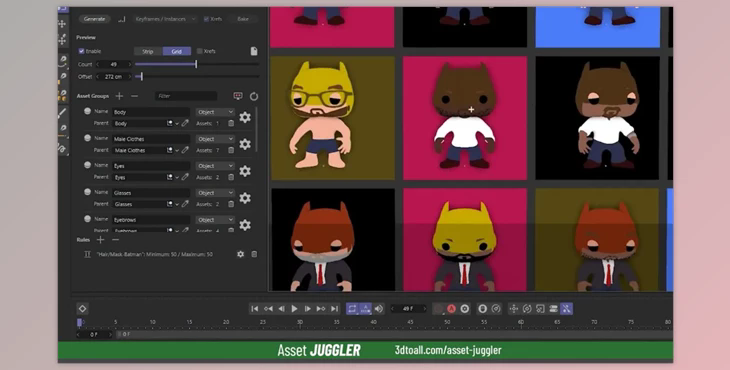
Task: Click the Offset value field showing 272 cm
Action: pyautogui.click(x=114, y=76)
